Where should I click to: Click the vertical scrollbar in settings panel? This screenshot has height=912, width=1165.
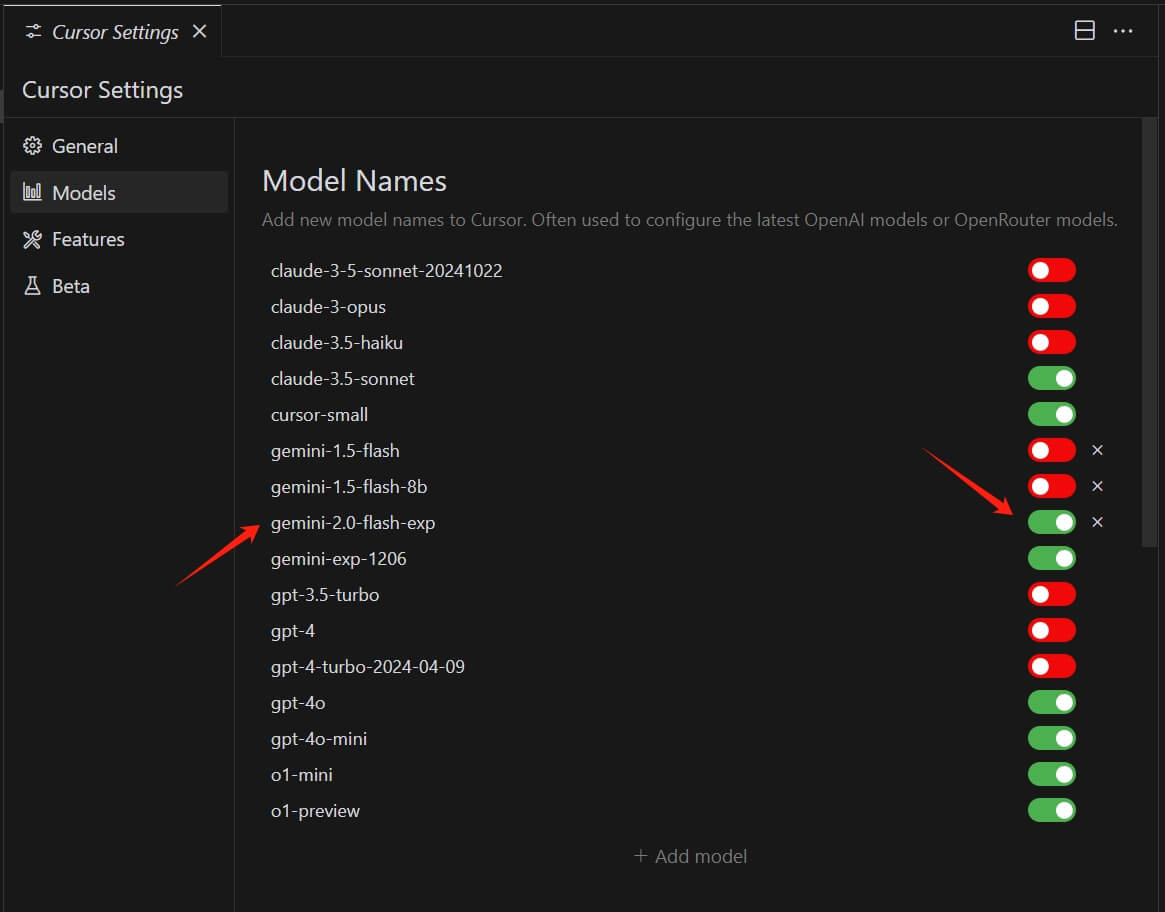1149,330
